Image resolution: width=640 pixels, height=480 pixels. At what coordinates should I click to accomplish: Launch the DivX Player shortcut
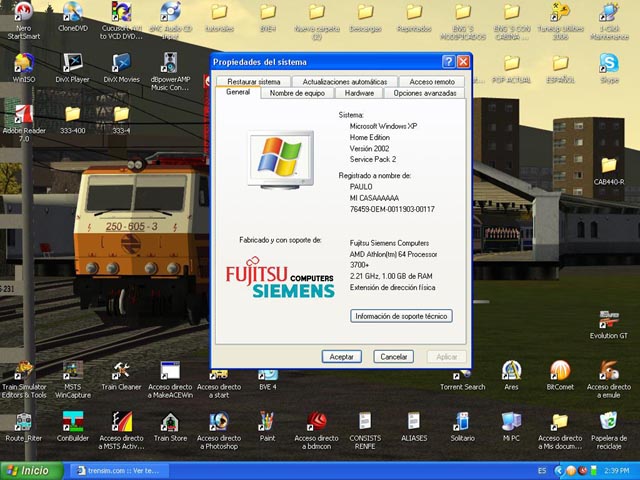click(x=72, y=62)
